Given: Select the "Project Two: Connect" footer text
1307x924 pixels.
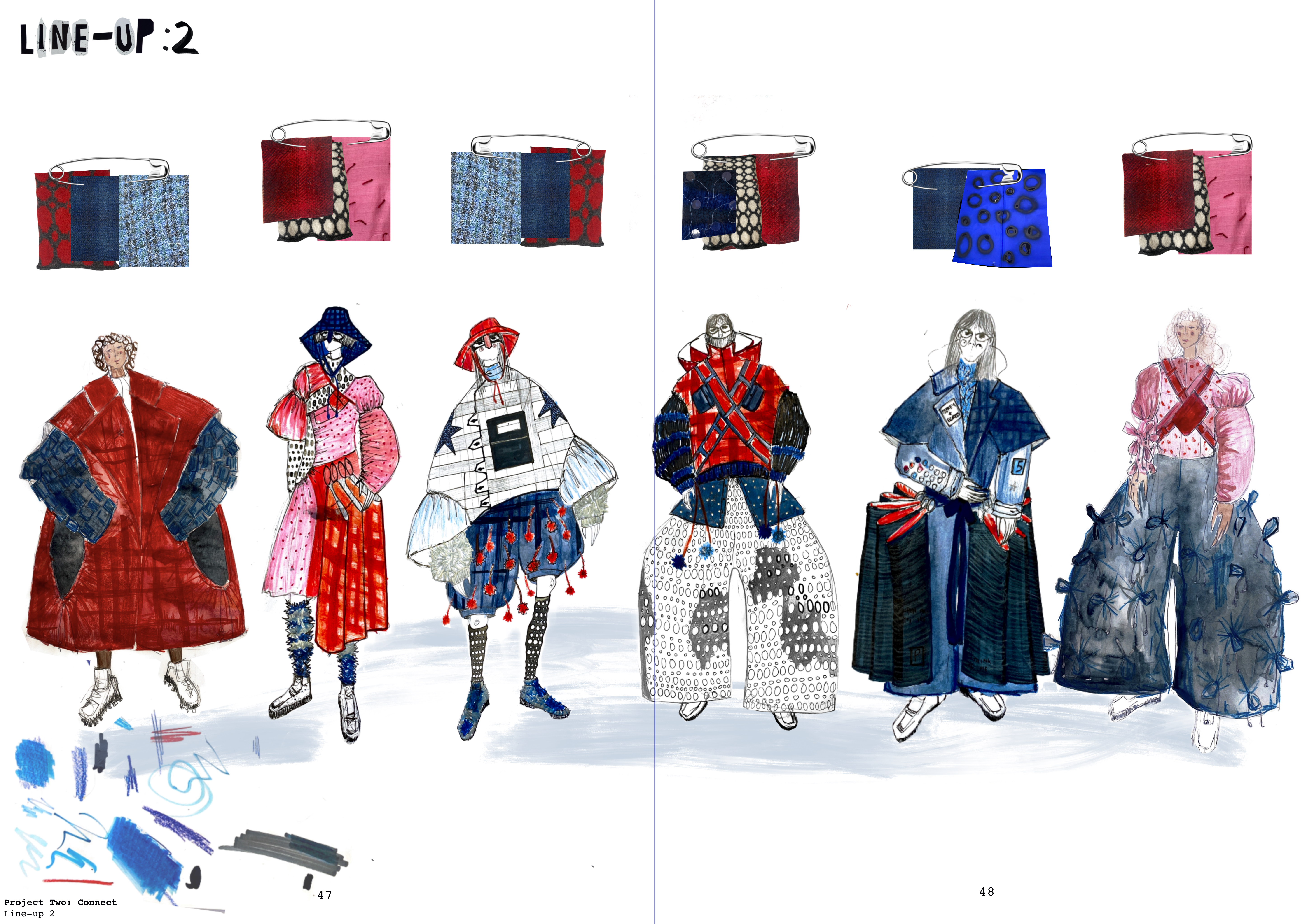Looking at the screenshot, I should [x=60, y=902].
